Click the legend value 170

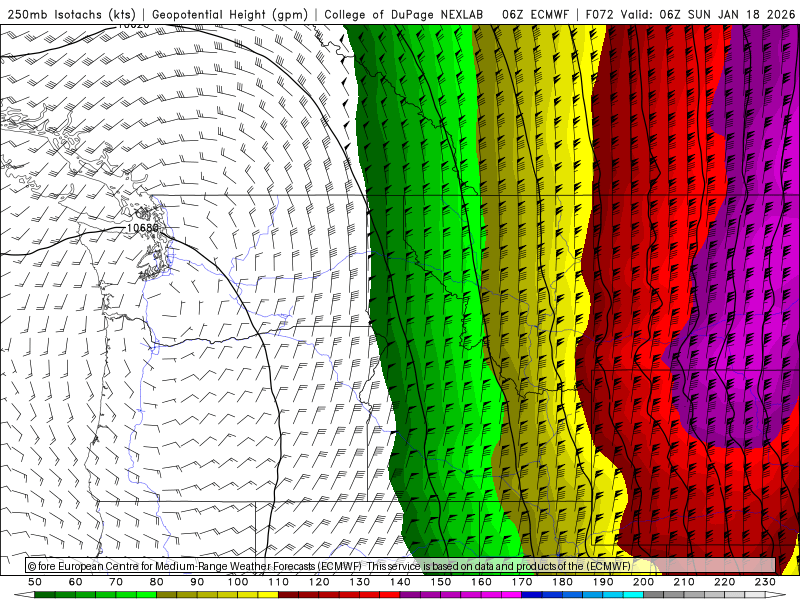pyautogui.click(x=522, y=582)
